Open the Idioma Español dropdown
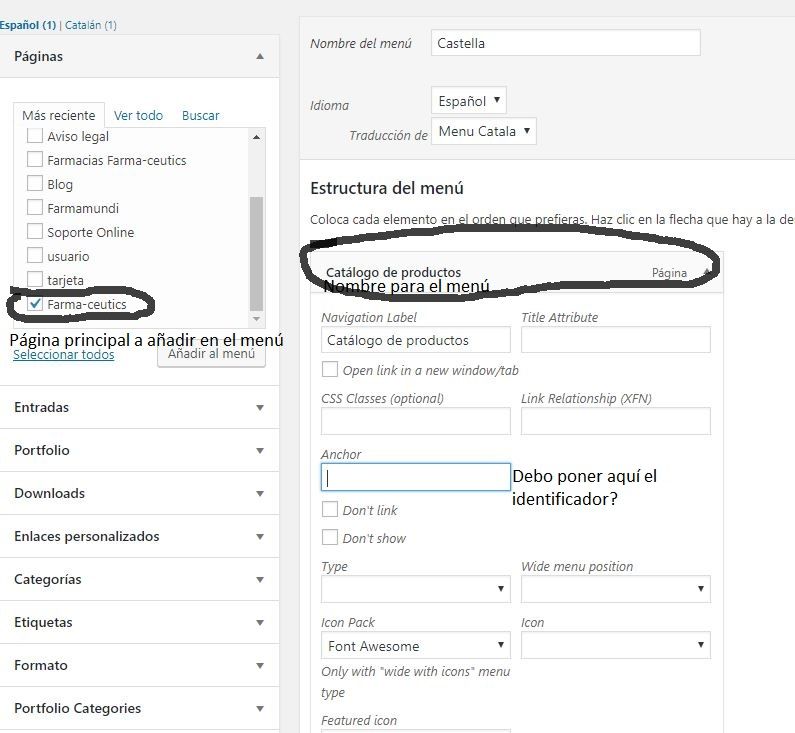 (468, 100)
